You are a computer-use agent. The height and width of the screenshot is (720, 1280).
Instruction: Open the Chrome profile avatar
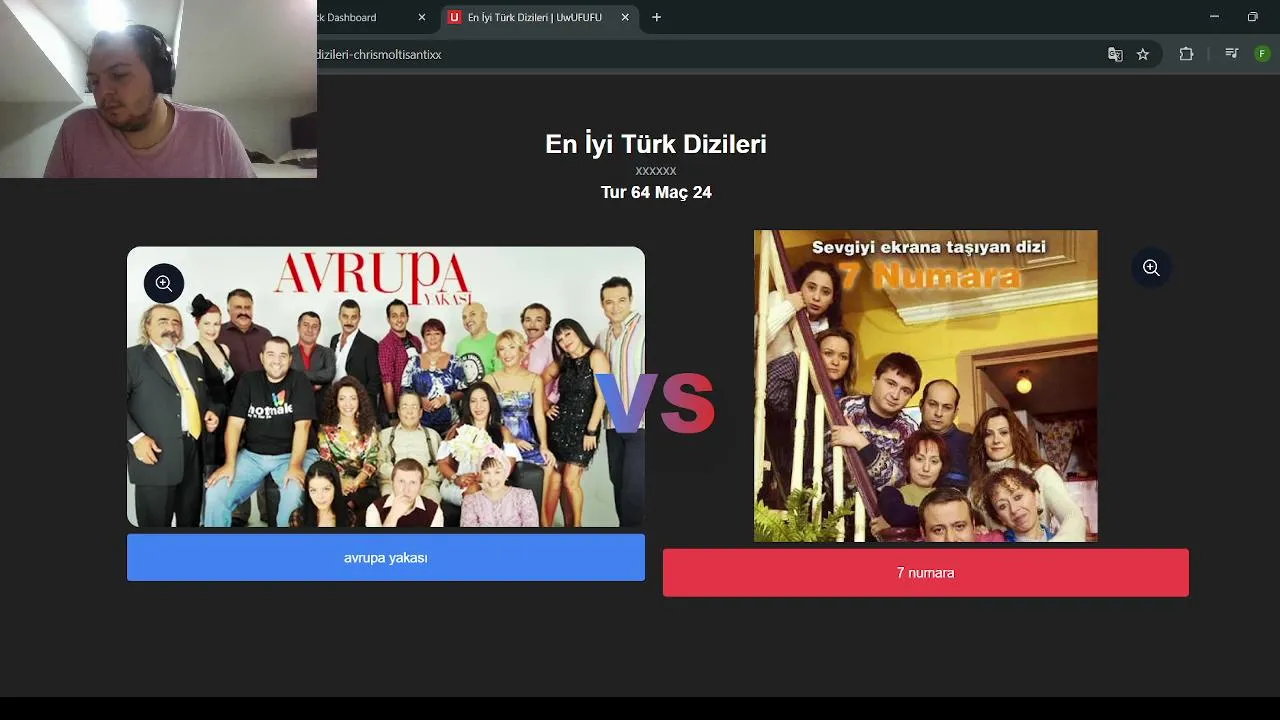[x=1262, y=54]
